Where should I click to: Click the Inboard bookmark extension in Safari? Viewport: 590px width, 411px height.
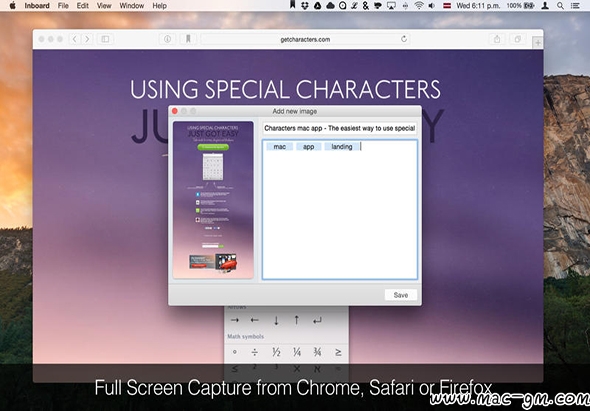click(x=188, y=39)
